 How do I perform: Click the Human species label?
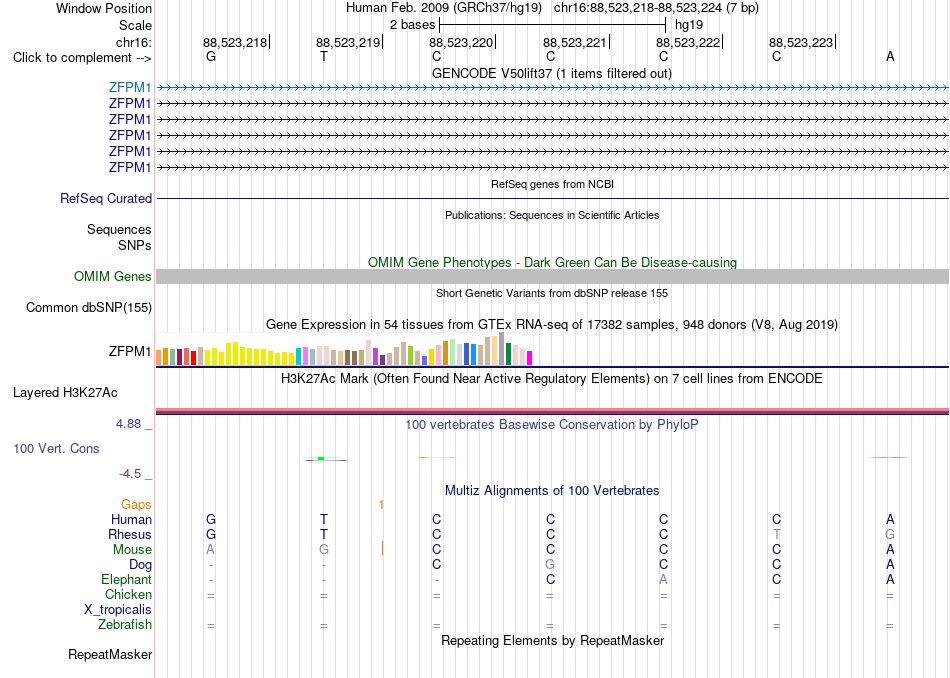[x=131, y=520]
